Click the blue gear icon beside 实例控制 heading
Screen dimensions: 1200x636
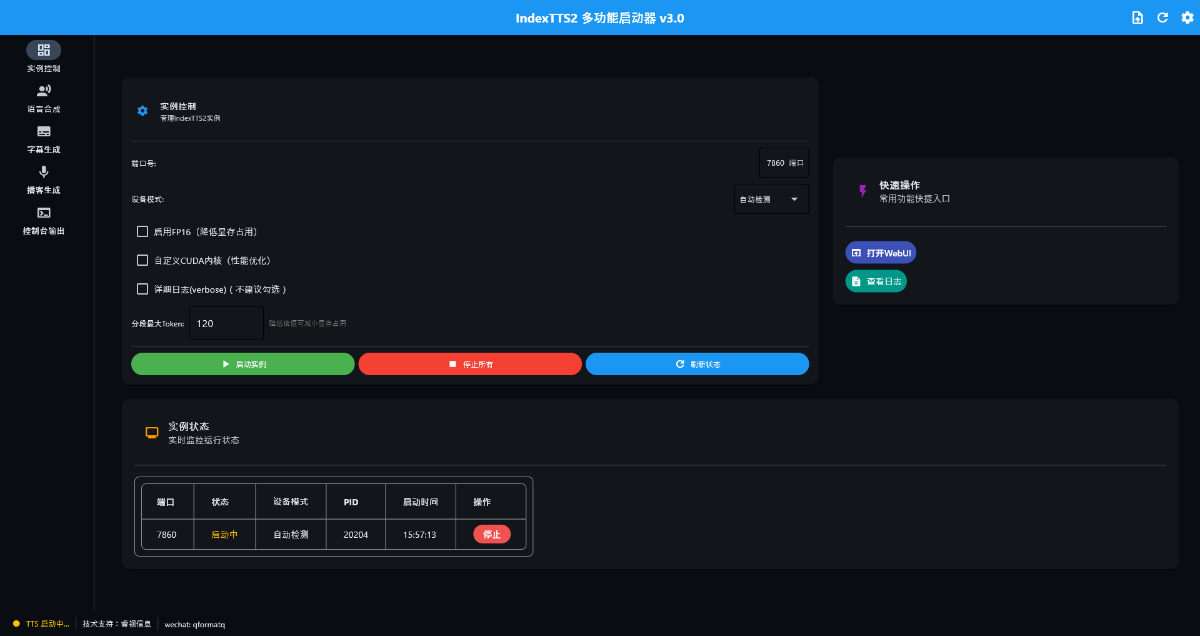click(142, 110)
